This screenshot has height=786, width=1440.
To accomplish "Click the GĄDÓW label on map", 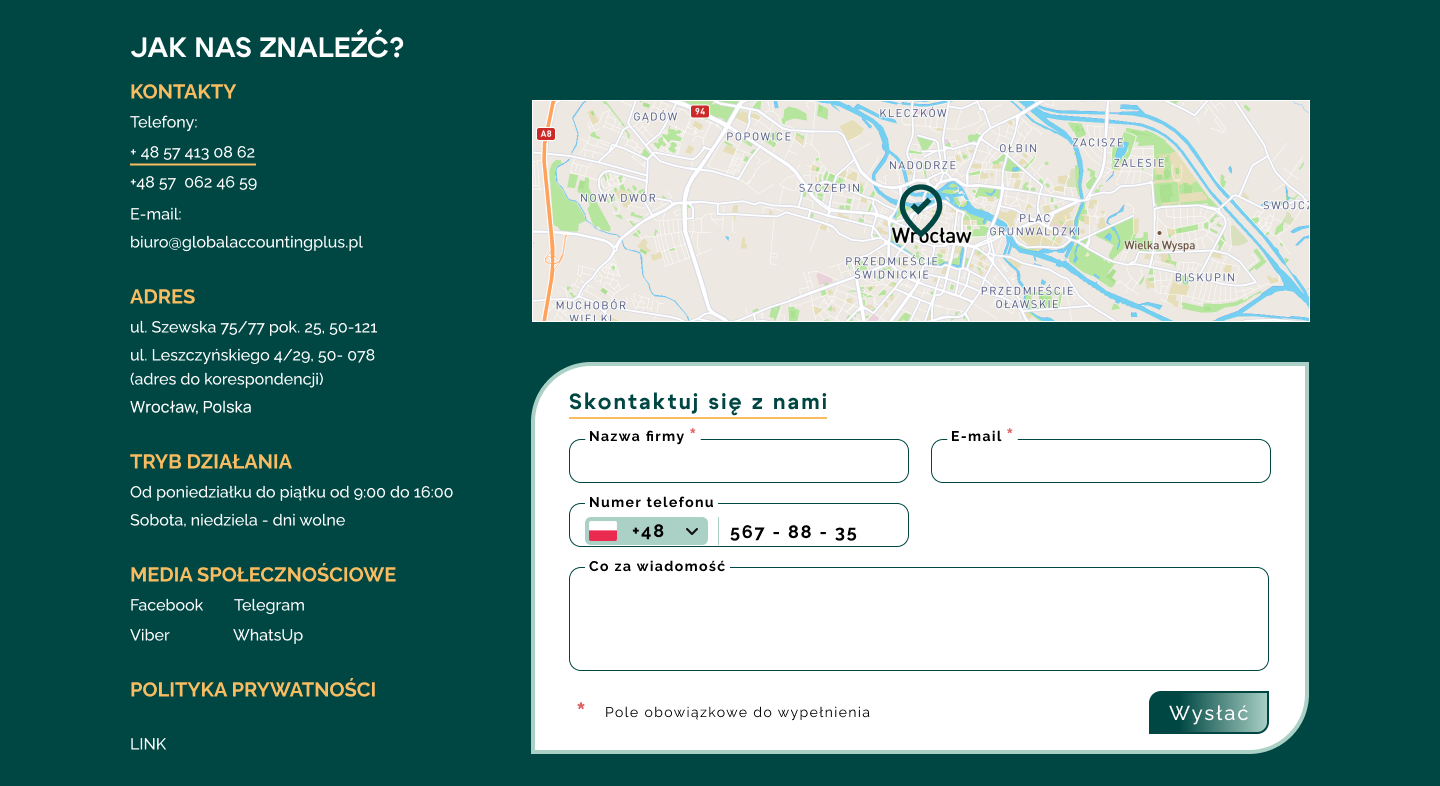I will click(655, 117).
